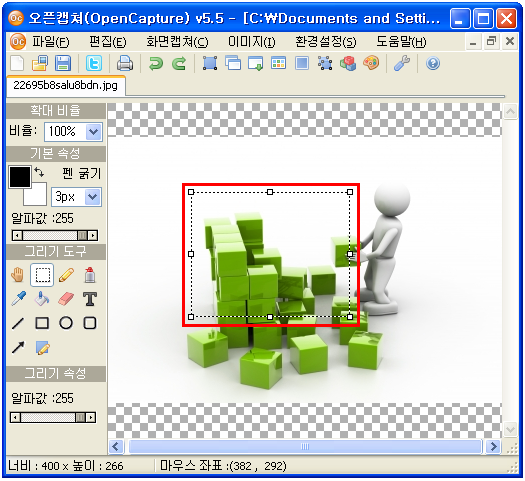Switch to the 22695b8salu8bdn.jpg tab

[66, 86]
